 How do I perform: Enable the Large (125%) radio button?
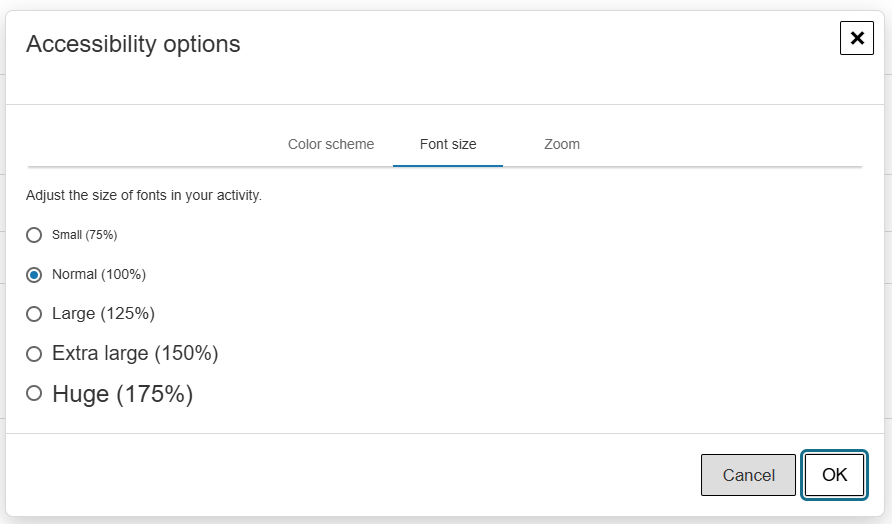point(34,314)
